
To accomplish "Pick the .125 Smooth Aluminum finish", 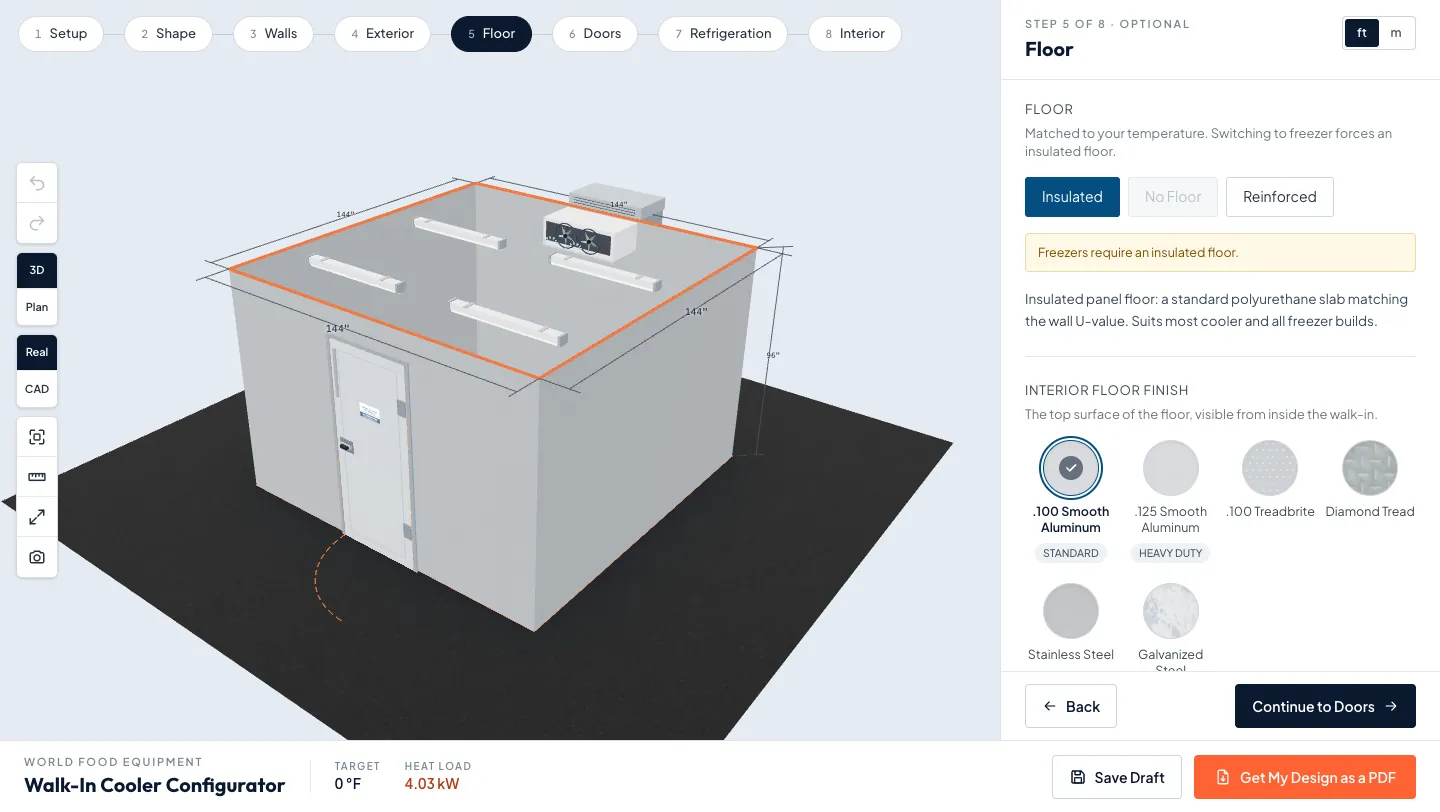I will [x=1170, y=499].
